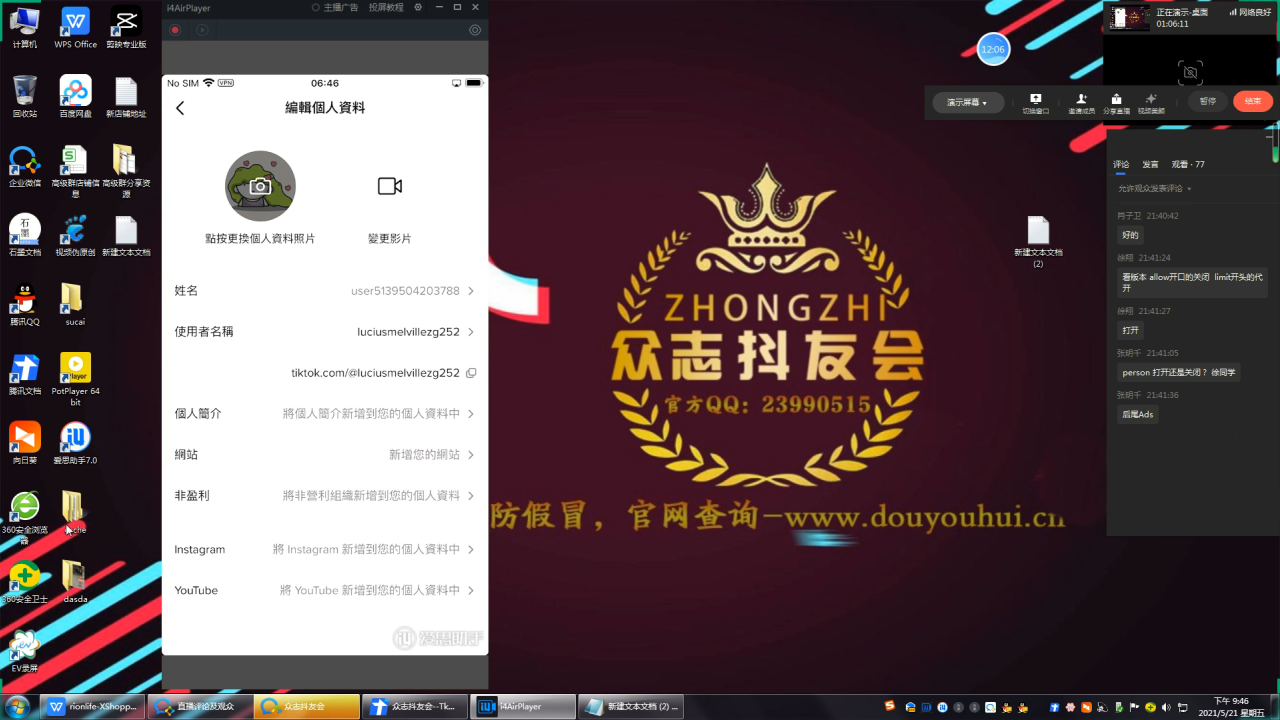Switch to the 评论 comments tab
1280x720 pixels.
click(1121, 164)
